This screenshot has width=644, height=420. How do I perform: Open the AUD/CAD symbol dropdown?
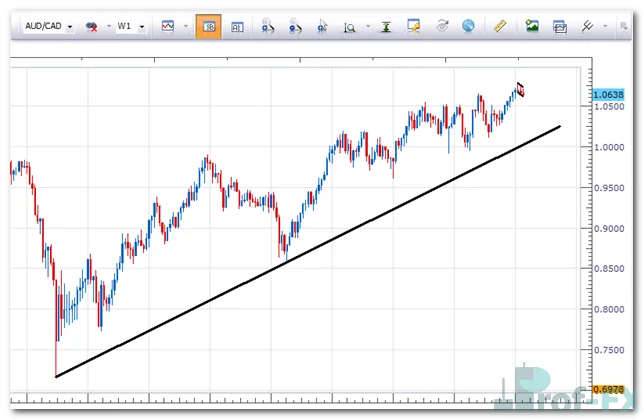[69, 26]
